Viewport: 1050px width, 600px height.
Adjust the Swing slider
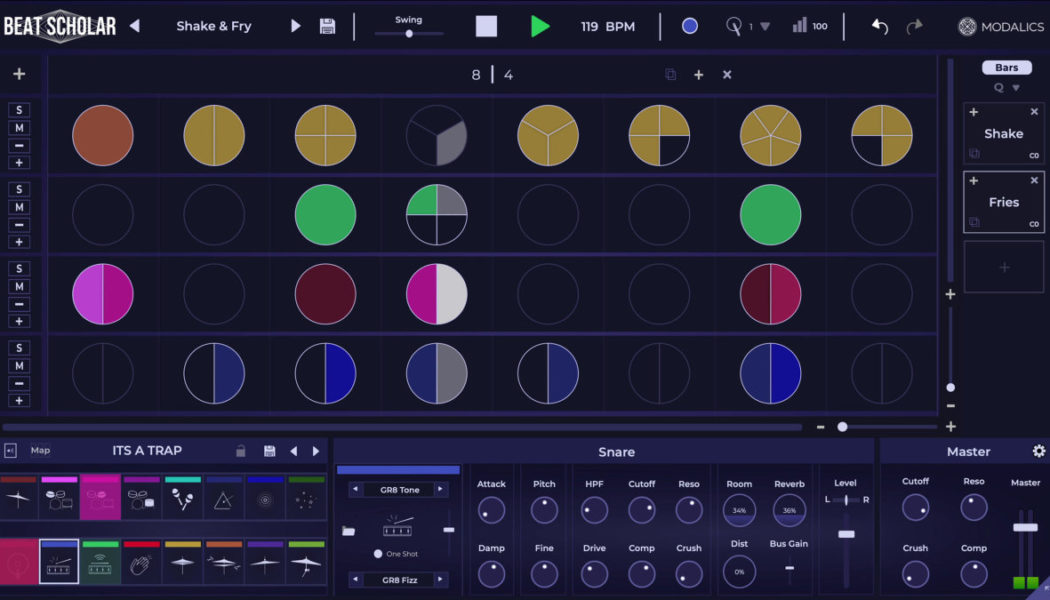pos(409,33)
